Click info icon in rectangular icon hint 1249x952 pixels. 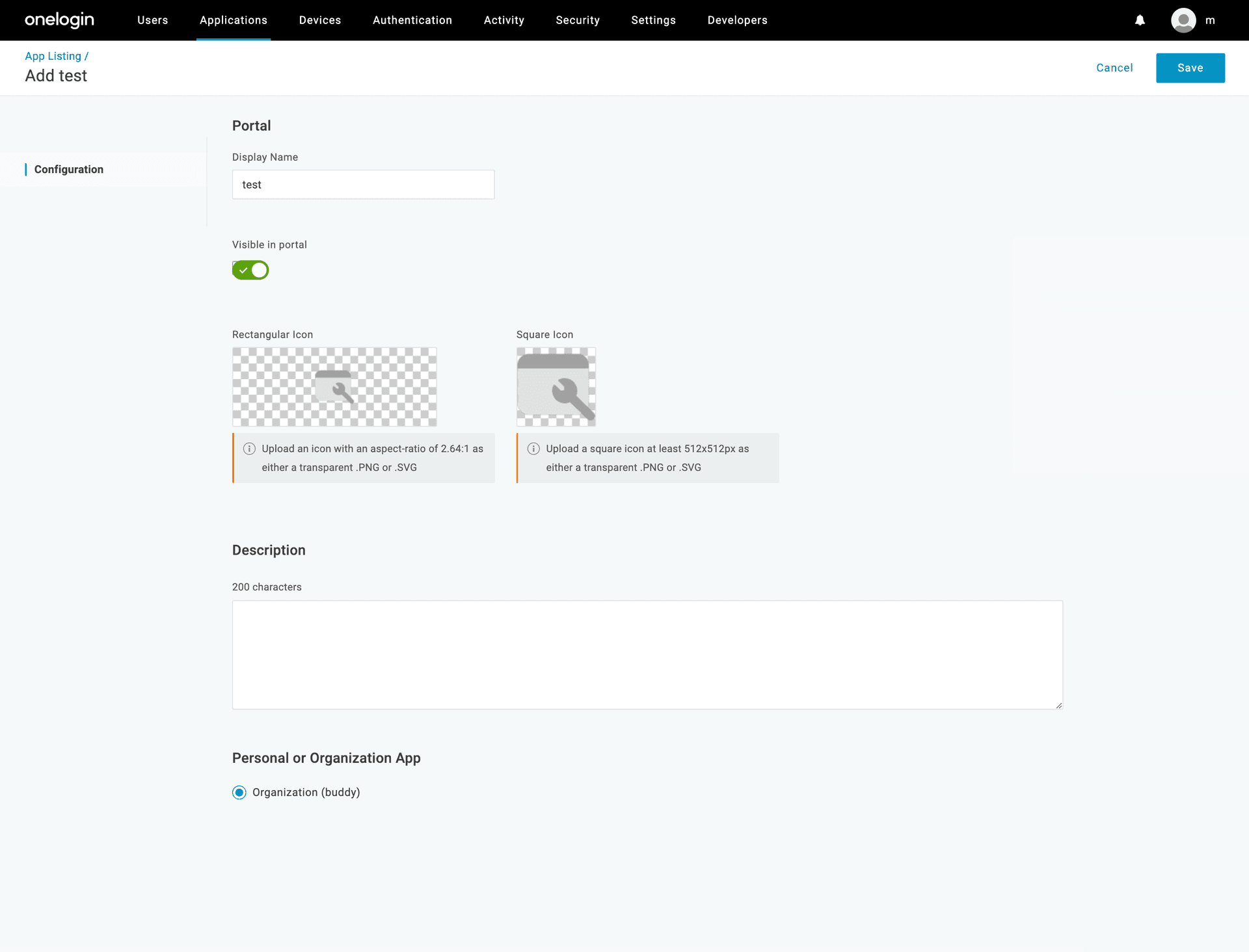pyautogui.click(x=249, y=449)
